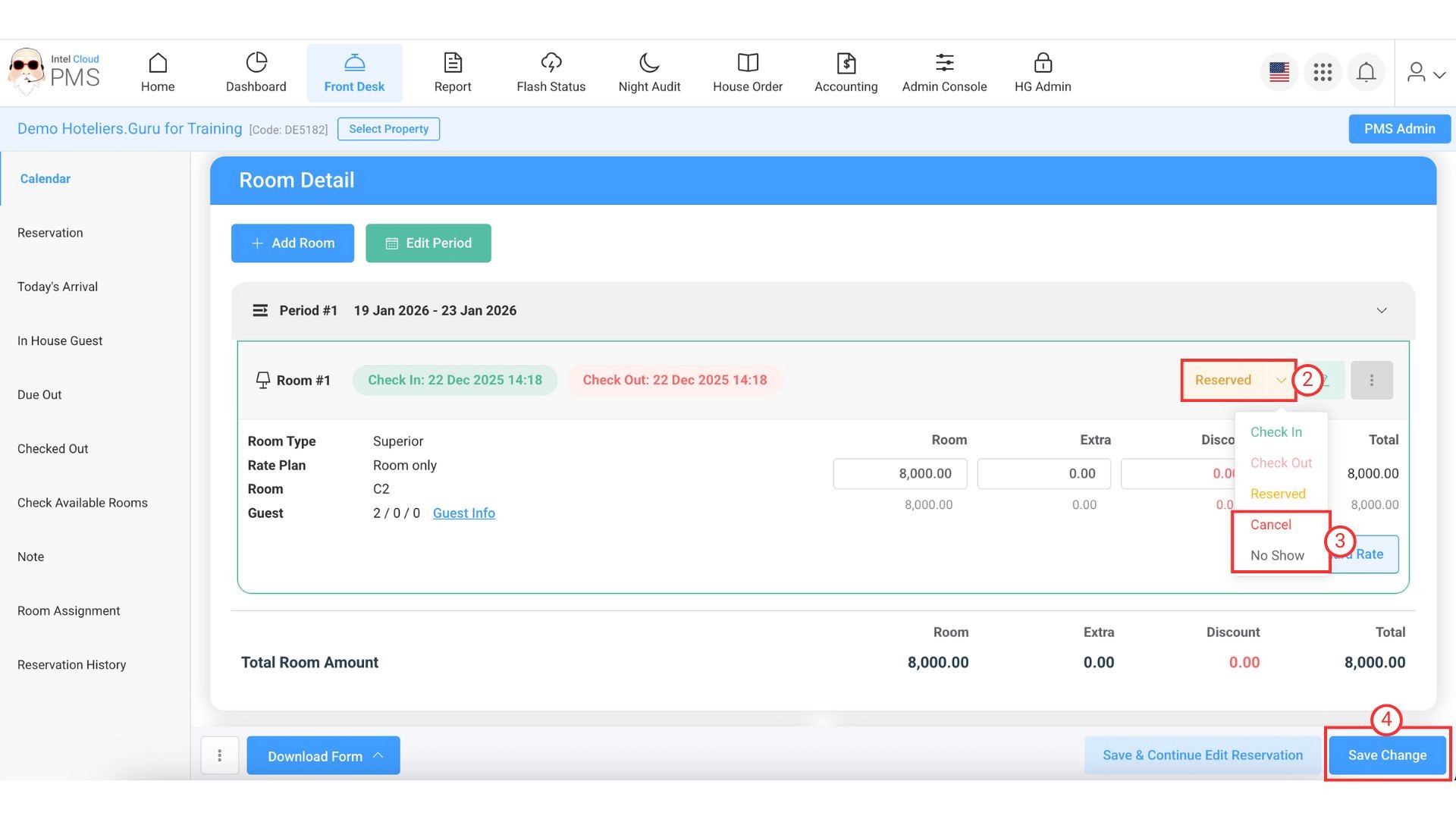1456x819 pixels.
Task: Select the Cancel option in the status menu
Action: coord(1270,525)
